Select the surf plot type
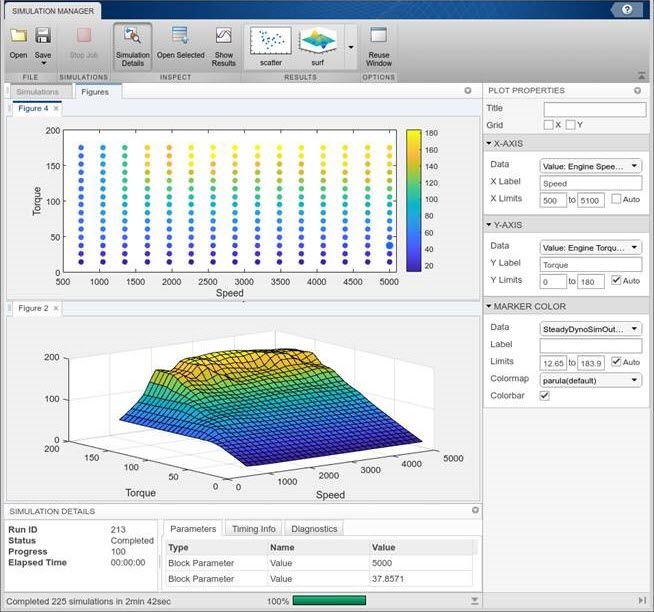The height and width of the screenshot is (612, 654). (317, 45)
